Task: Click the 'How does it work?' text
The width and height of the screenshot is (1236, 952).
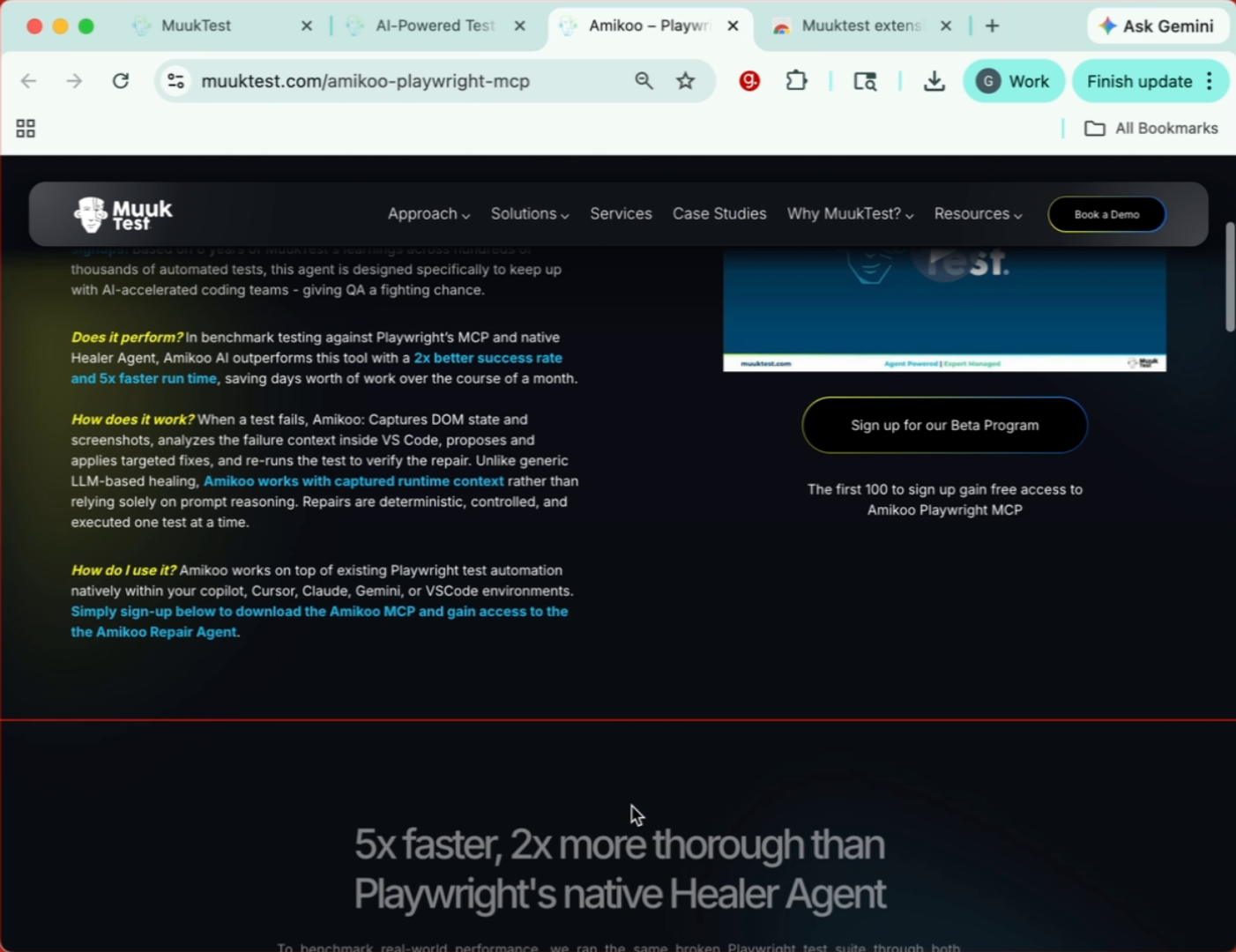Action: [132, 420]
